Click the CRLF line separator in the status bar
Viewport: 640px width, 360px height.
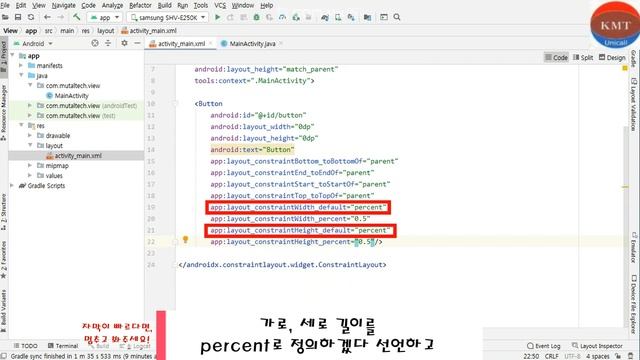(x=551, y=356)
